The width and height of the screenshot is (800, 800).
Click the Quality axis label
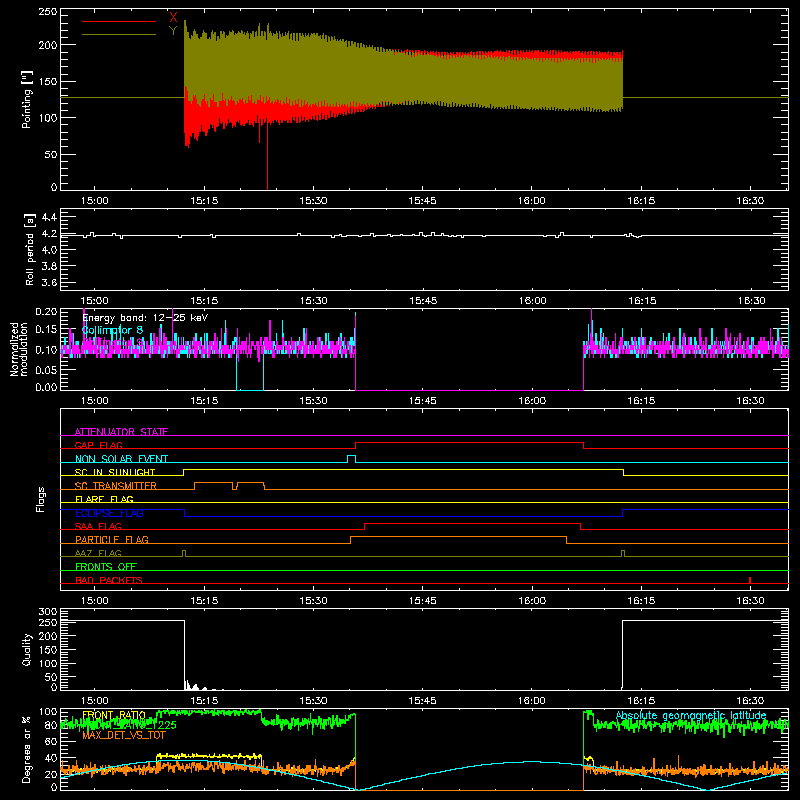point(27,649)
